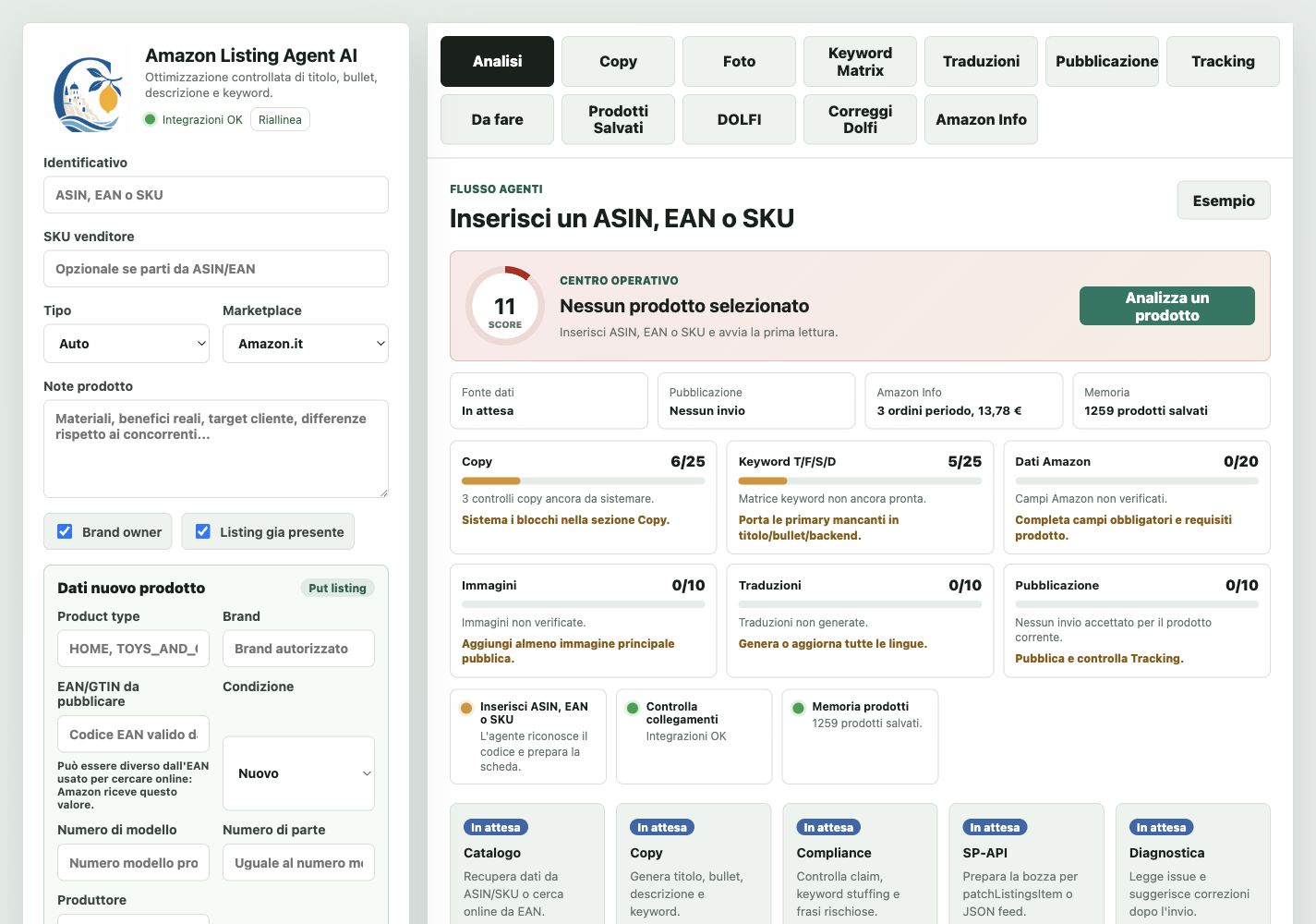Focus the Product type input field
This screenshot has height=924, width=1316.
click(133, 649)
